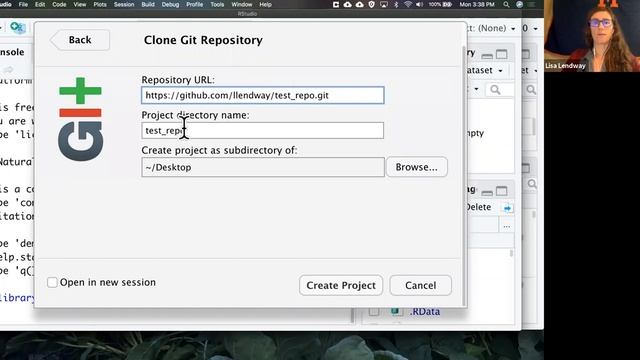Click the Repository URL input field
The image size is (640, 360).
point(262,95)
